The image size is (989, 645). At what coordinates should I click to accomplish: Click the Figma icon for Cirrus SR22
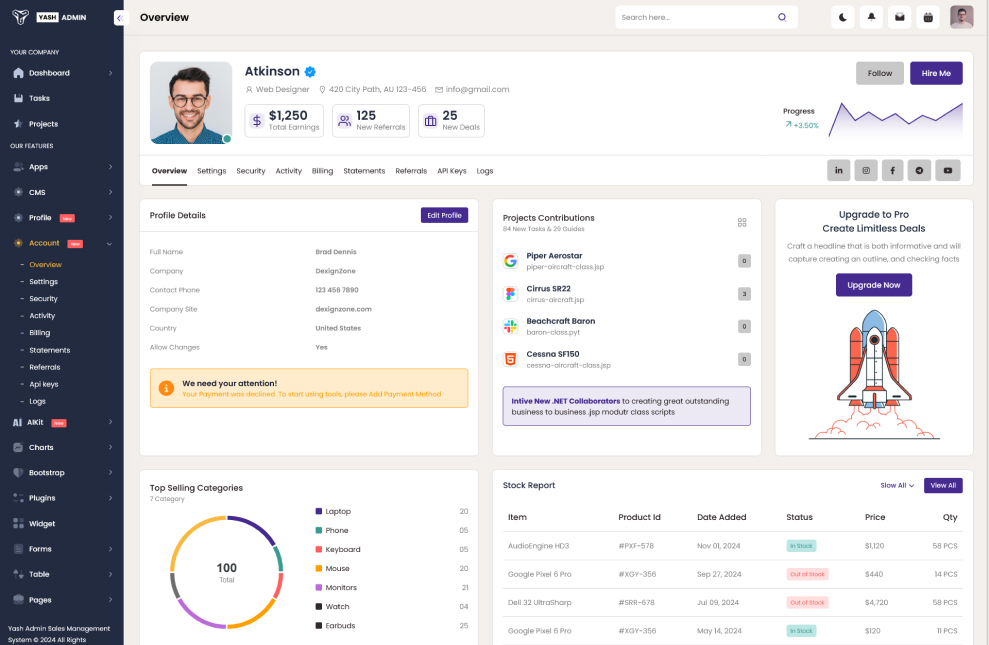coord(510,293)
